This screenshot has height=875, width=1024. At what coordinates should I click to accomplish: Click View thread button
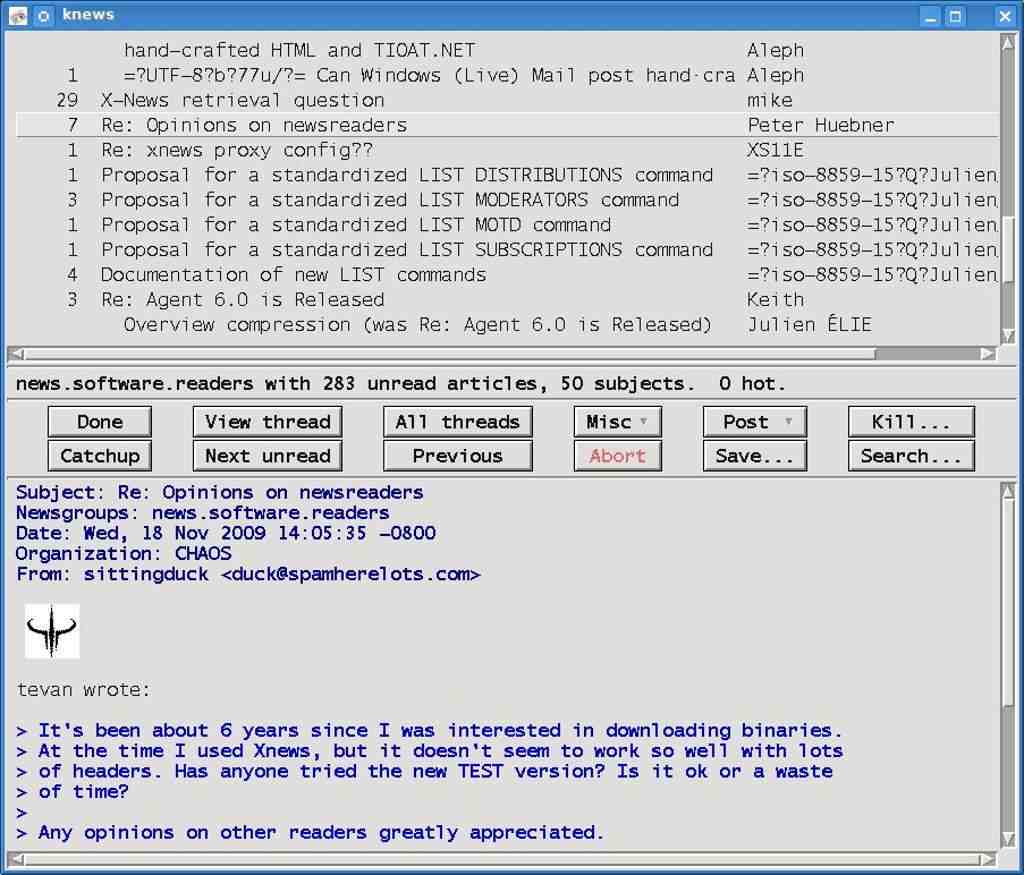267,422
